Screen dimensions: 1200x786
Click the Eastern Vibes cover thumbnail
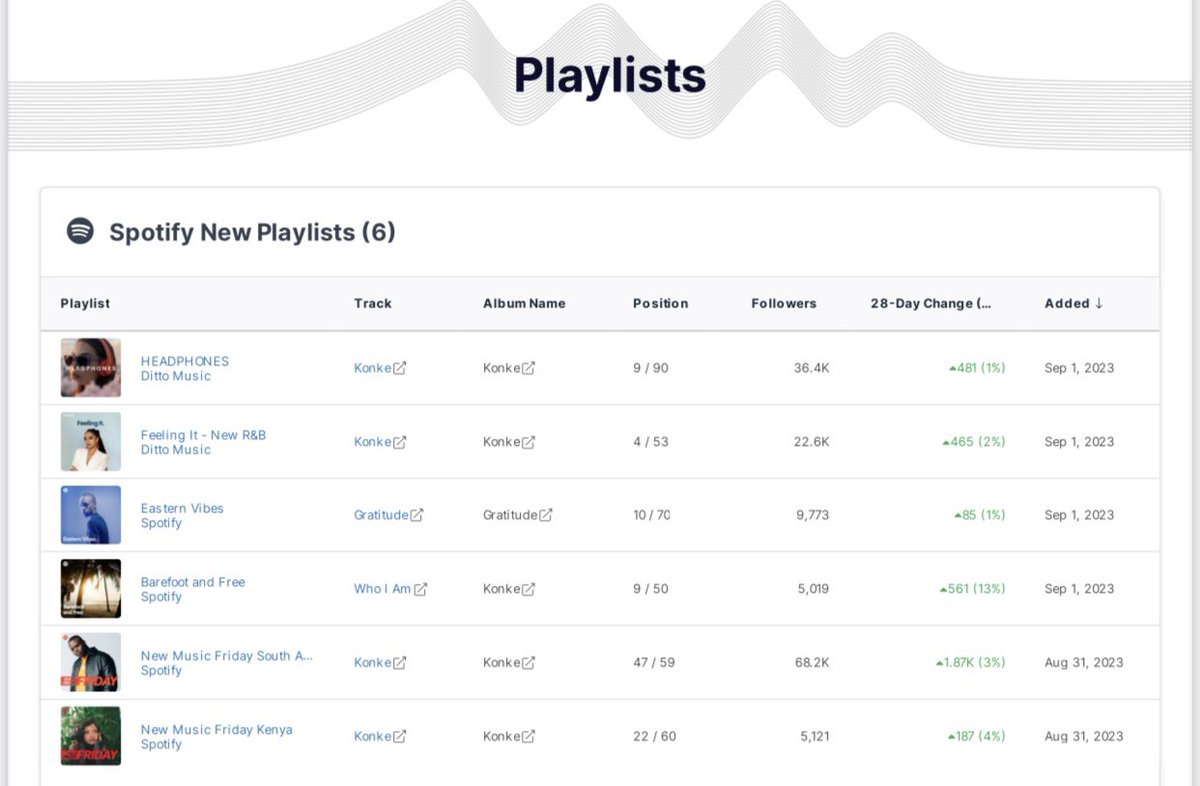(x=90, y=515)
